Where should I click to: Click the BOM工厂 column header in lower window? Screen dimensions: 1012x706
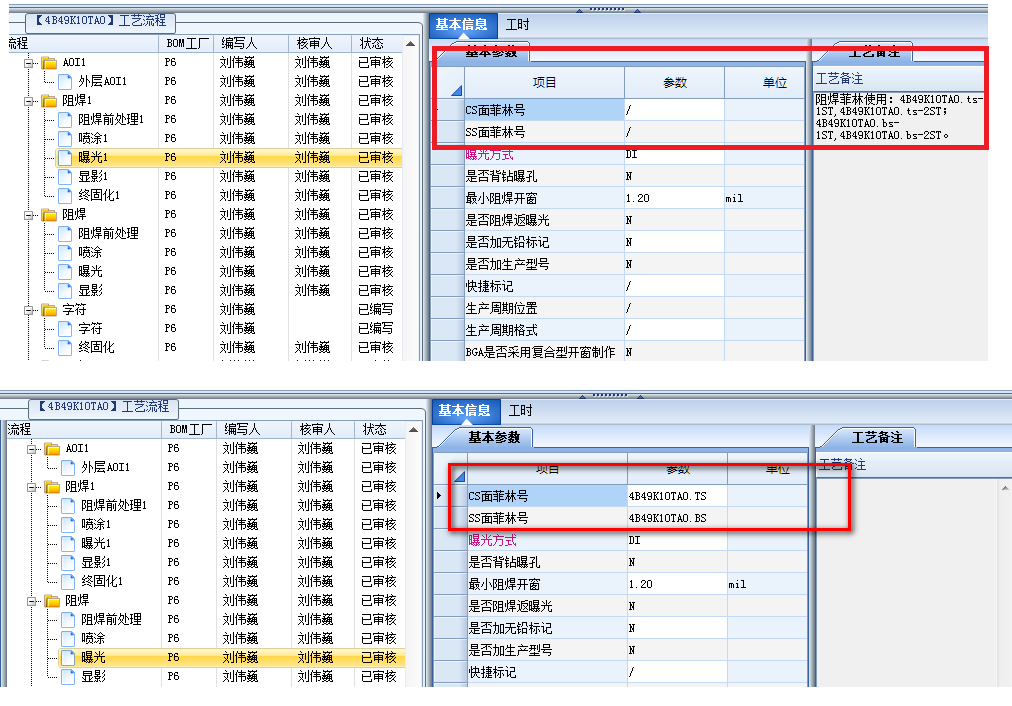tap(191, 429)
